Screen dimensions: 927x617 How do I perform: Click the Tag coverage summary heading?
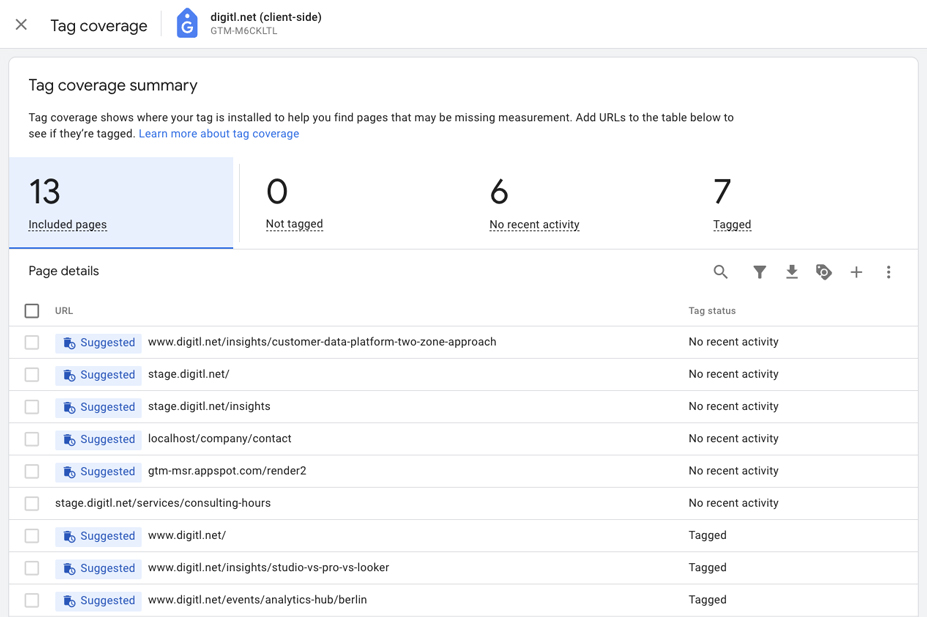tap(113, 86)
